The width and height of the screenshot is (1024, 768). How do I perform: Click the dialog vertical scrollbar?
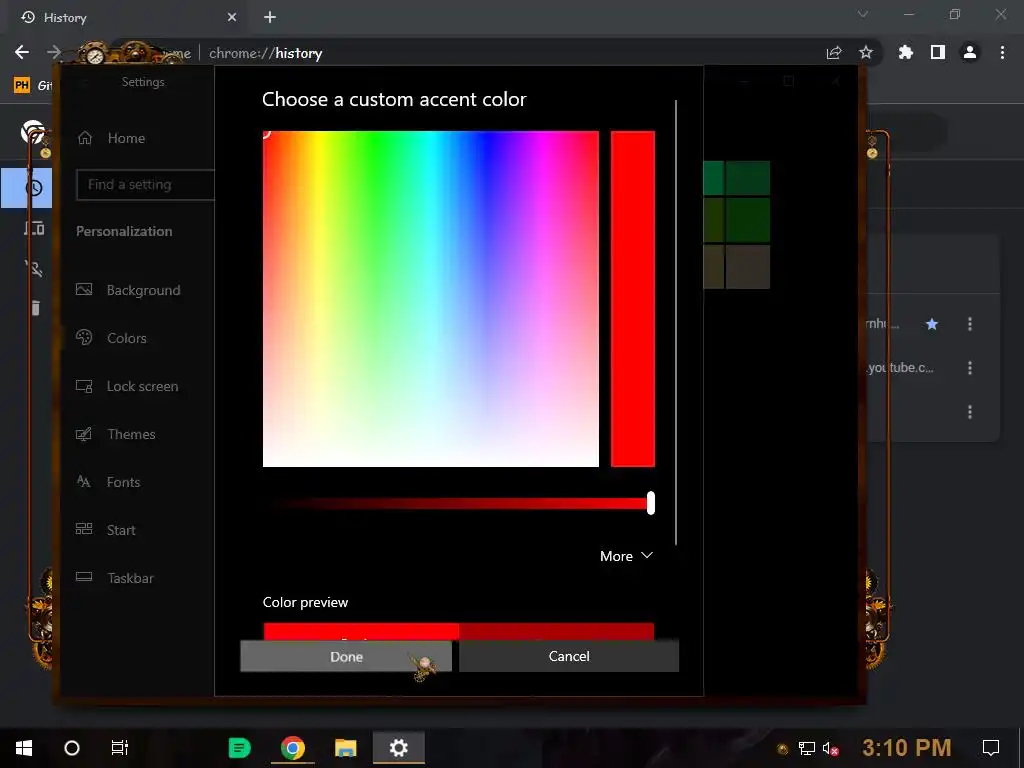(676, 323)
